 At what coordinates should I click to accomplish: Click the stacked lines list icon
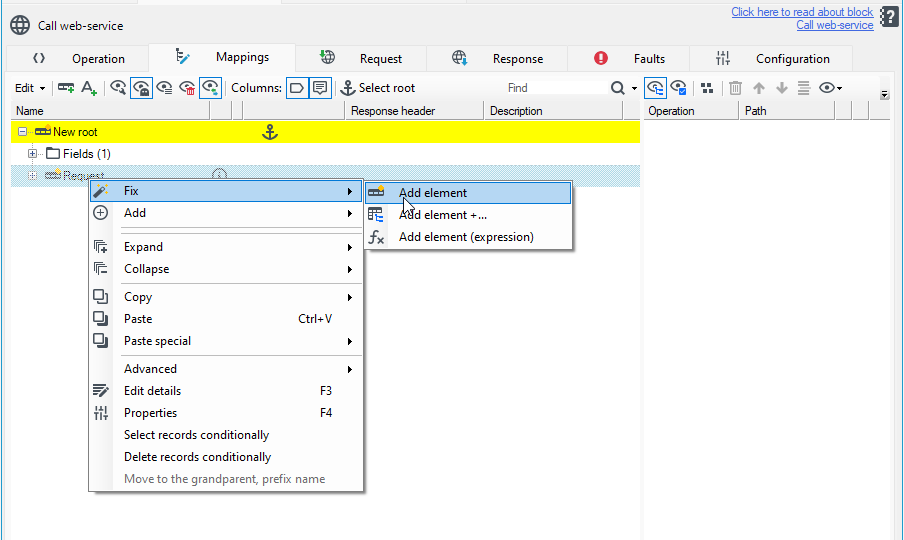pos(804,88)
